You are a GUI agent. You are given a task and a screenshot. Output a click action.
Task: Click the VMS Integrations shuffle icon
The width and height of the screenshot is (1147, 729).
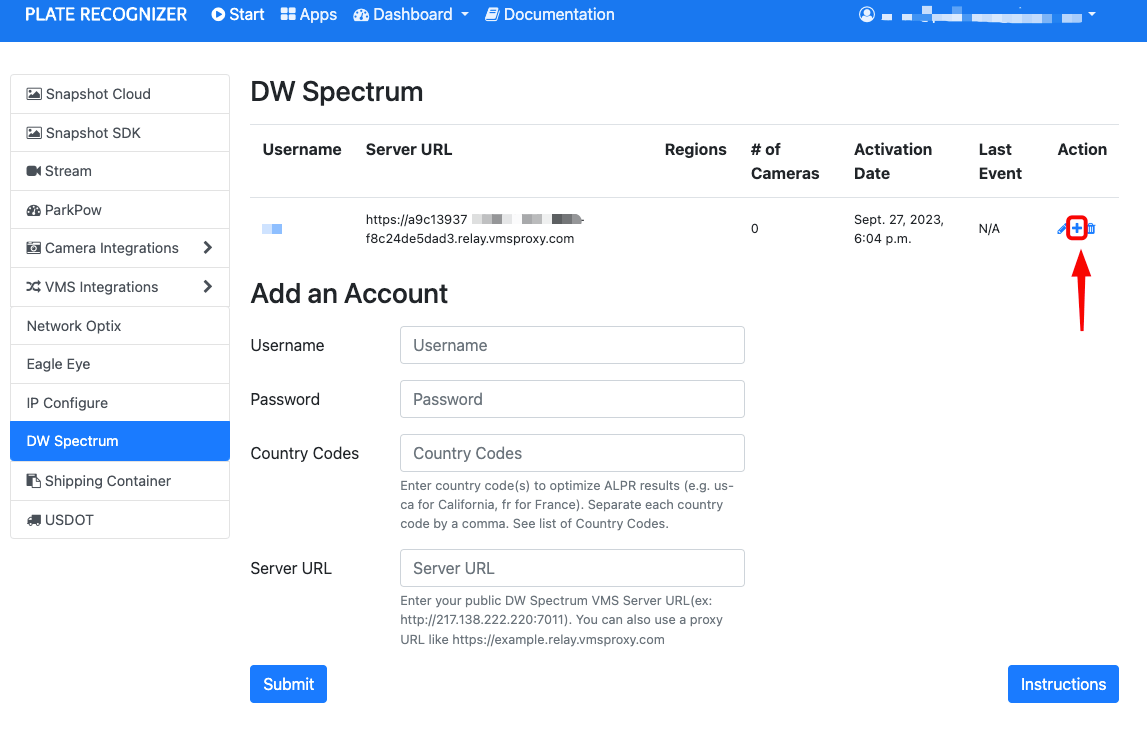tap(34, 287)
